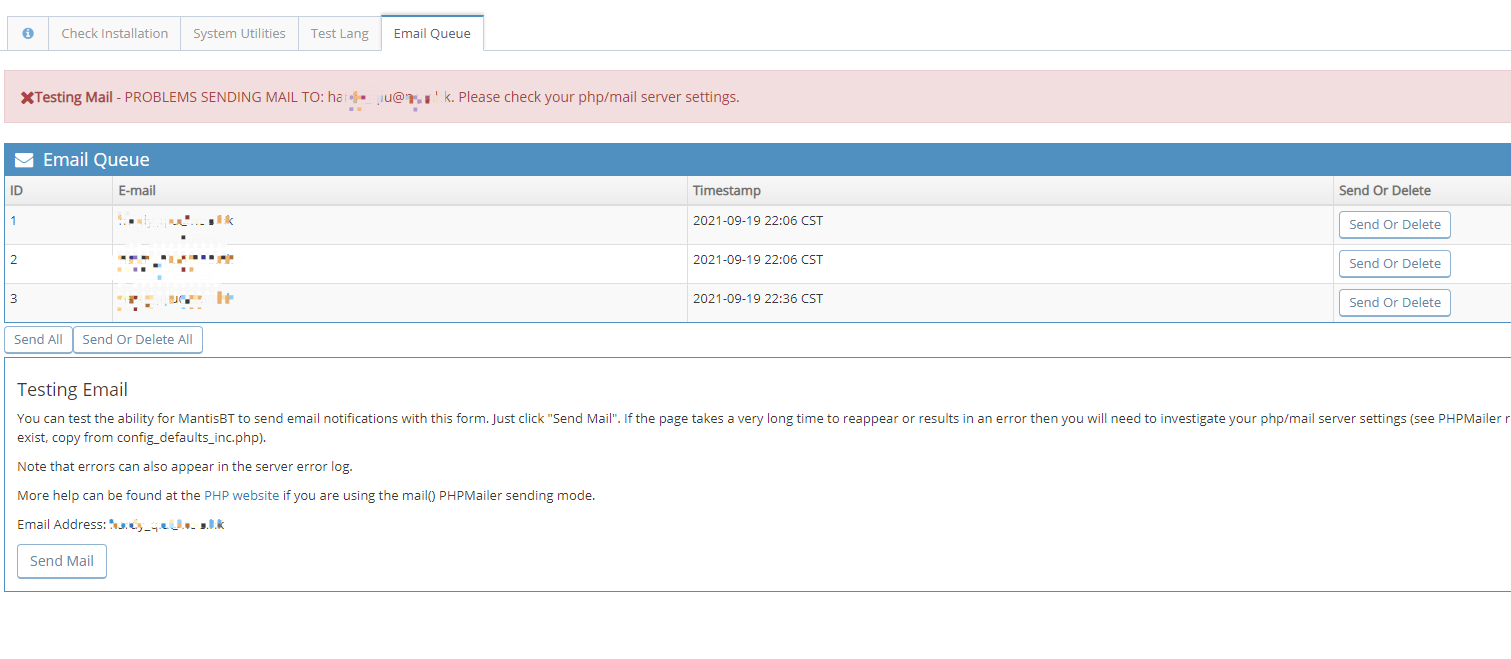
Task: Click queue entry ID 2
Action: pos(14,259)
